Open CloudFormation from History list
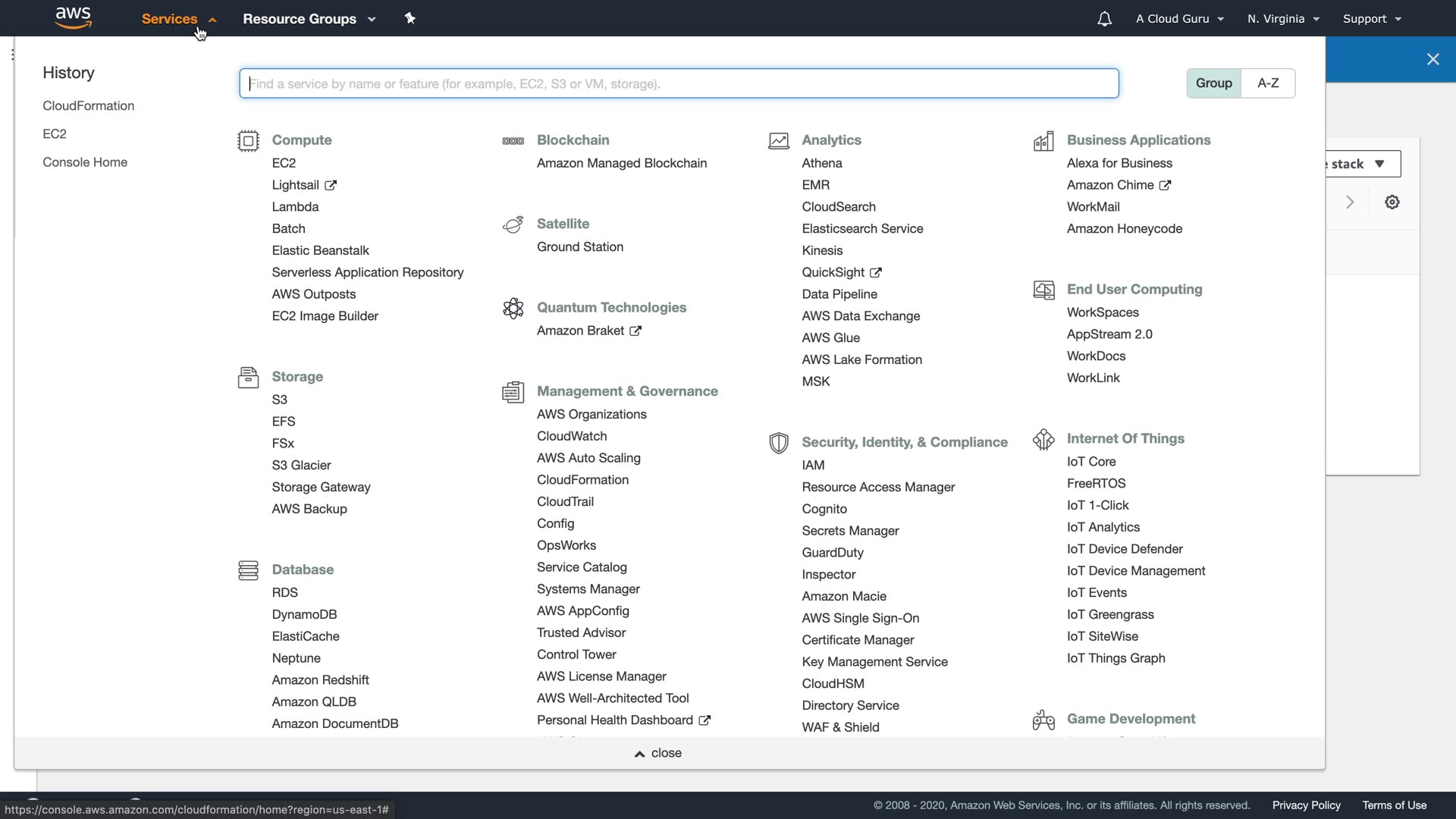This screenshot has width=1456, height=819. [x=88, y=106]
